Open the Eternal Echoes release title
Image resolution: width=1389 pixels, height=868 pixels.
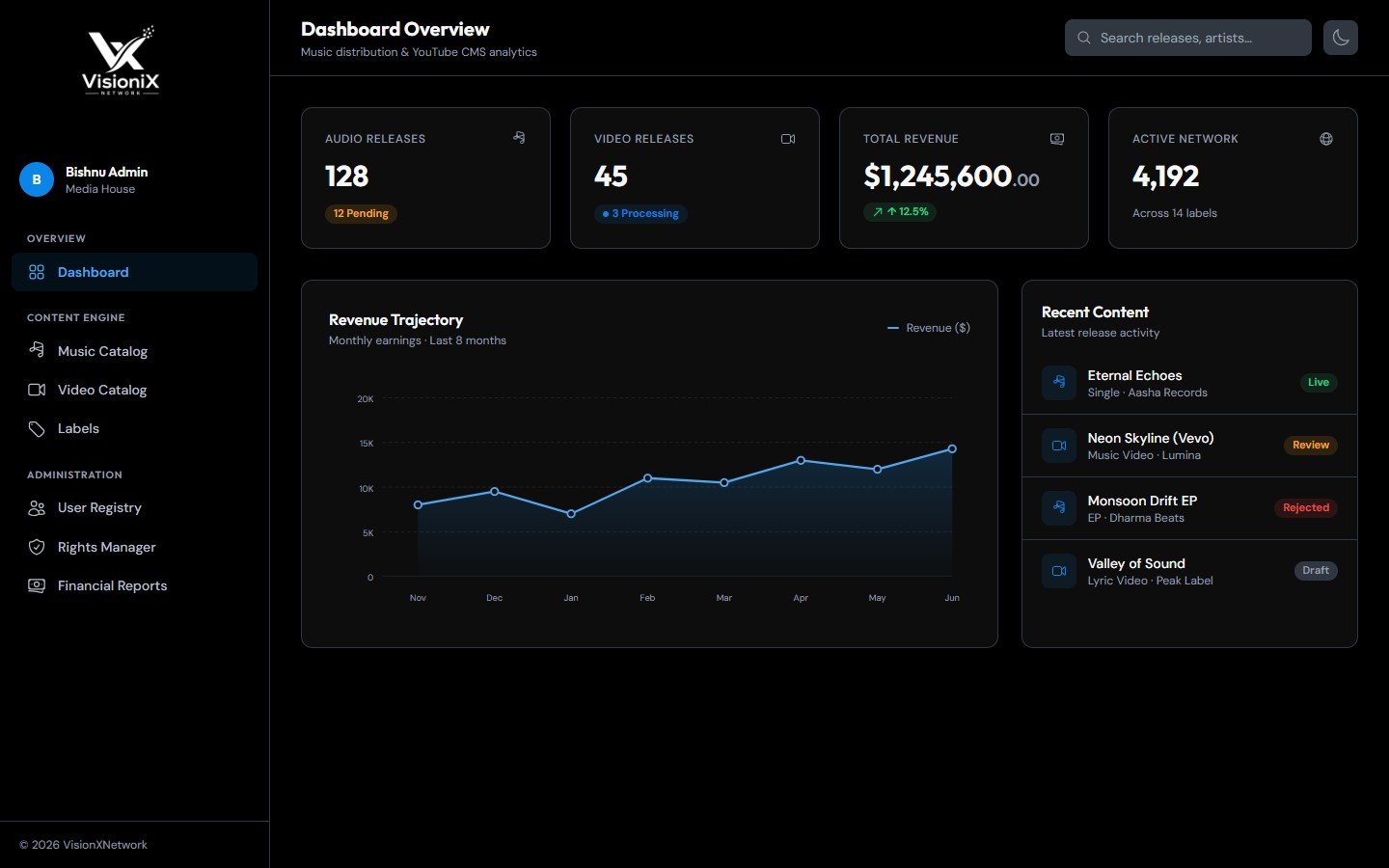1134,375
